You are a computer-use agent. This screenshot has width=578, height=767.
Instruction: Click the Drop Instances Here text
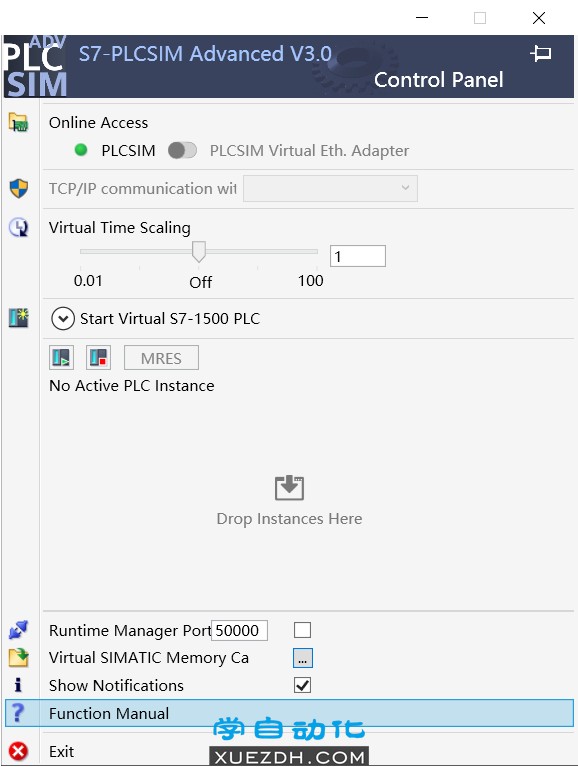tap(289, 519)
